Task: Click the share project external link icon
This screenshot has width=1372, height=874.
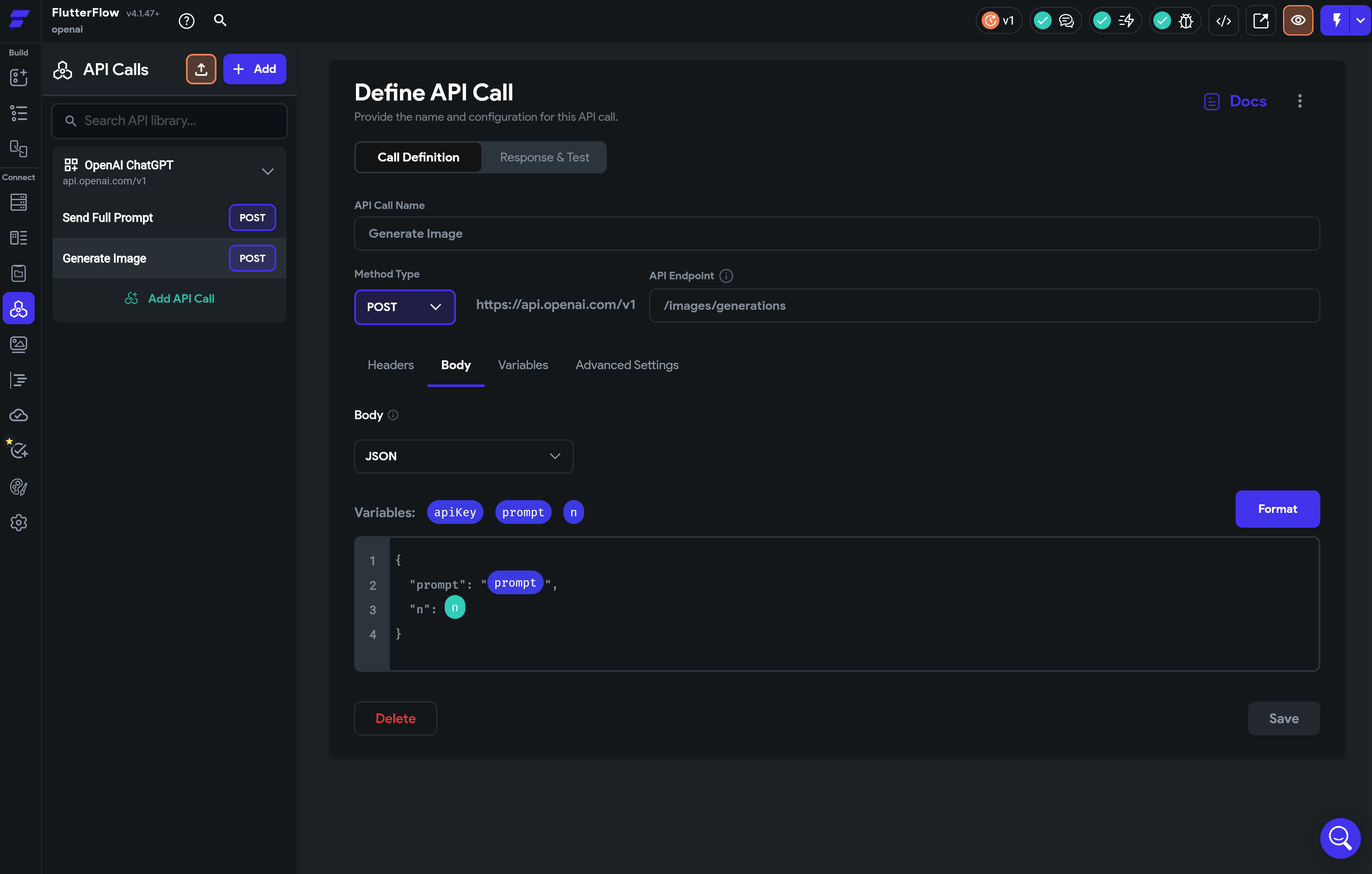Action: (x=1261, y=21)
